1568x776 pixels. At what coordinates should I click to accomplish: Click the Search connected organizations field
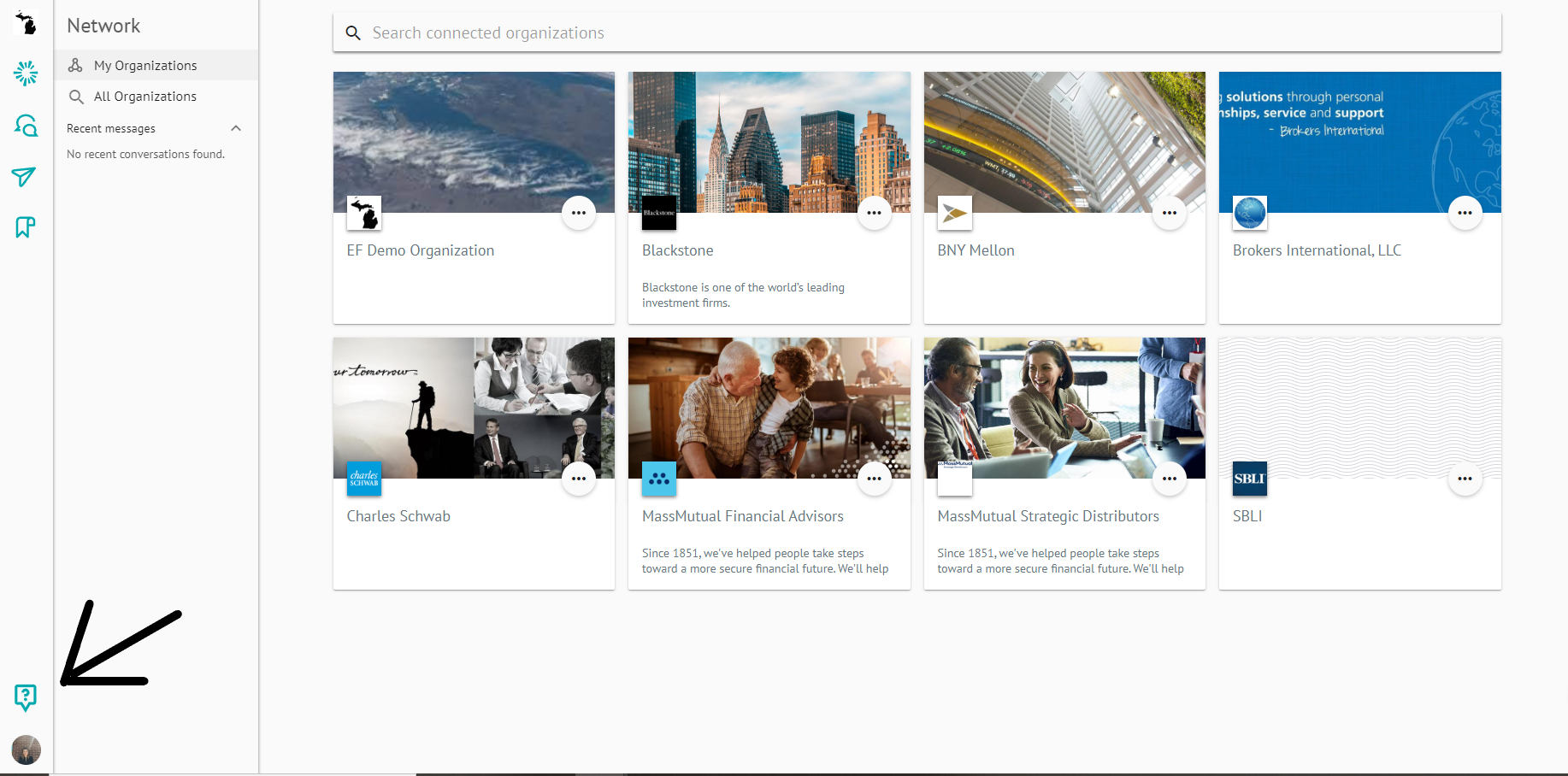[917, 32]
